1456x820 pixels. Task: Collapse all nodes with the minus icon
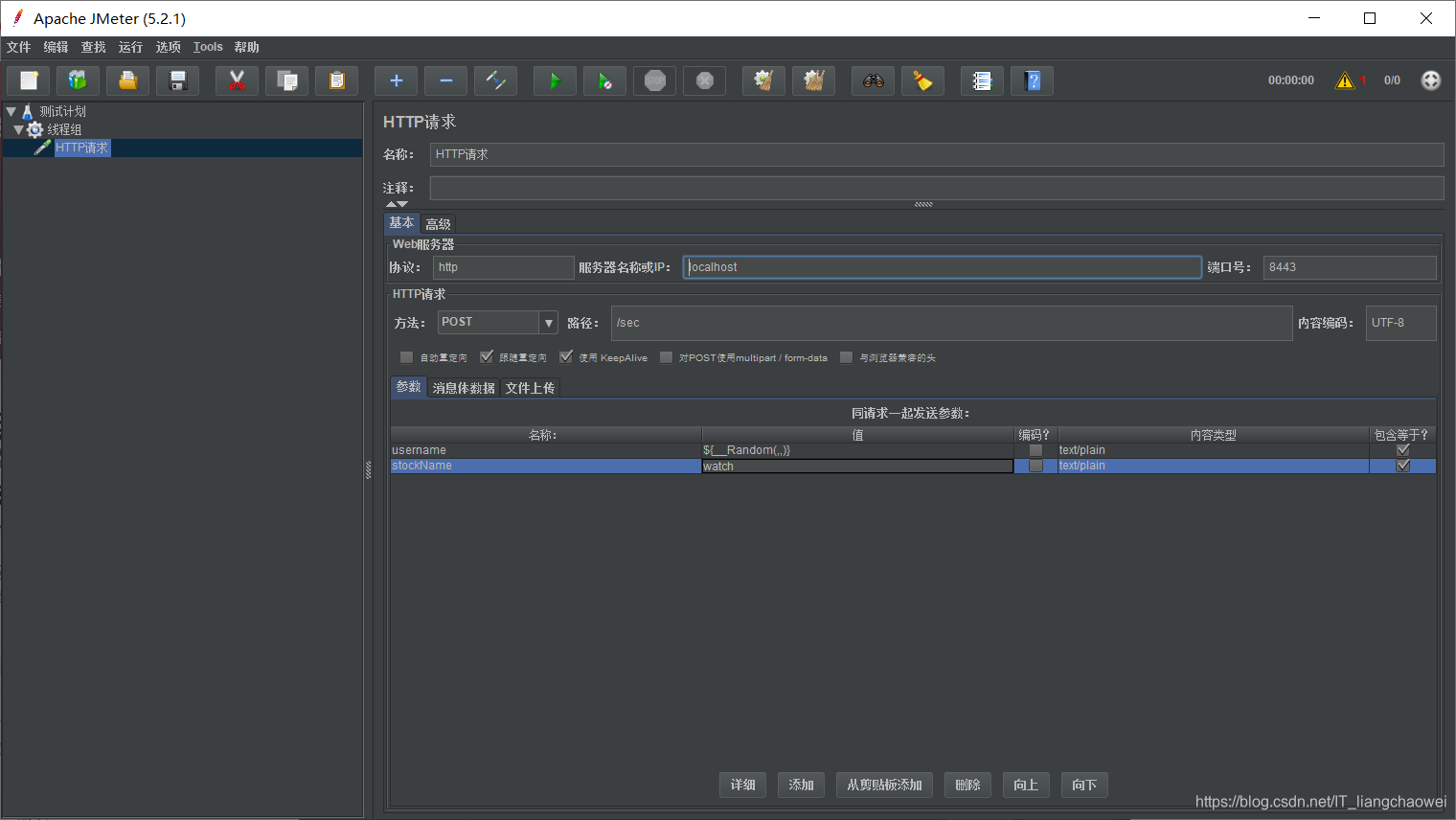pos(445,81)
